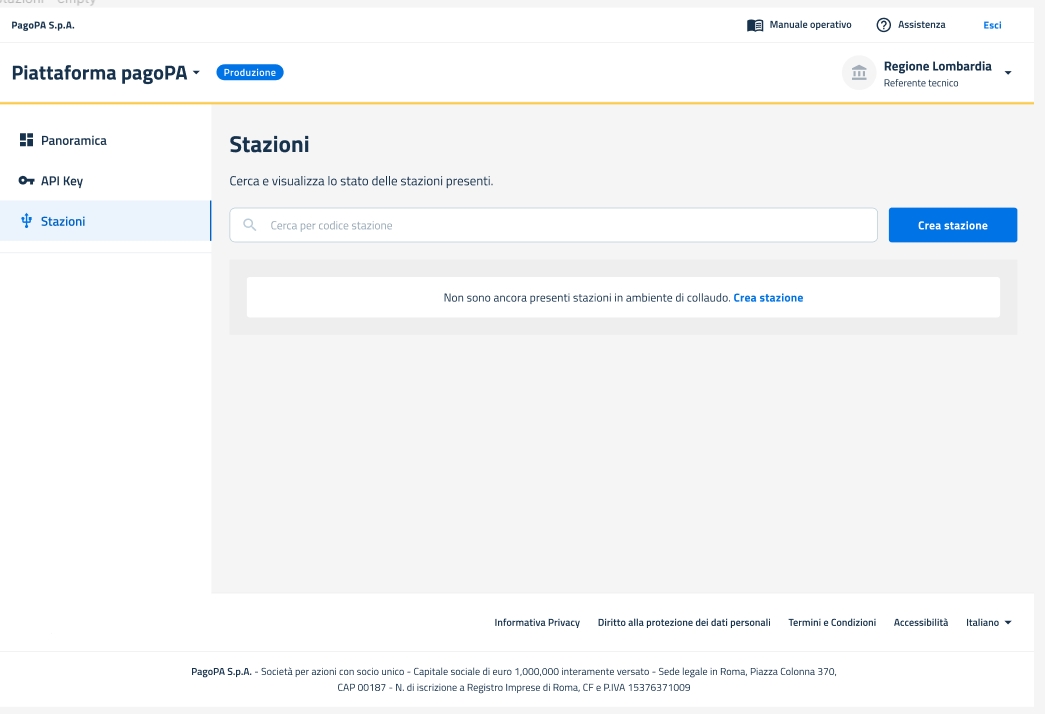The height and width of the screenshot is (714, 1045).
Task: Click the Panoramica dashboard icon
Action: click(x=27, y=141)
